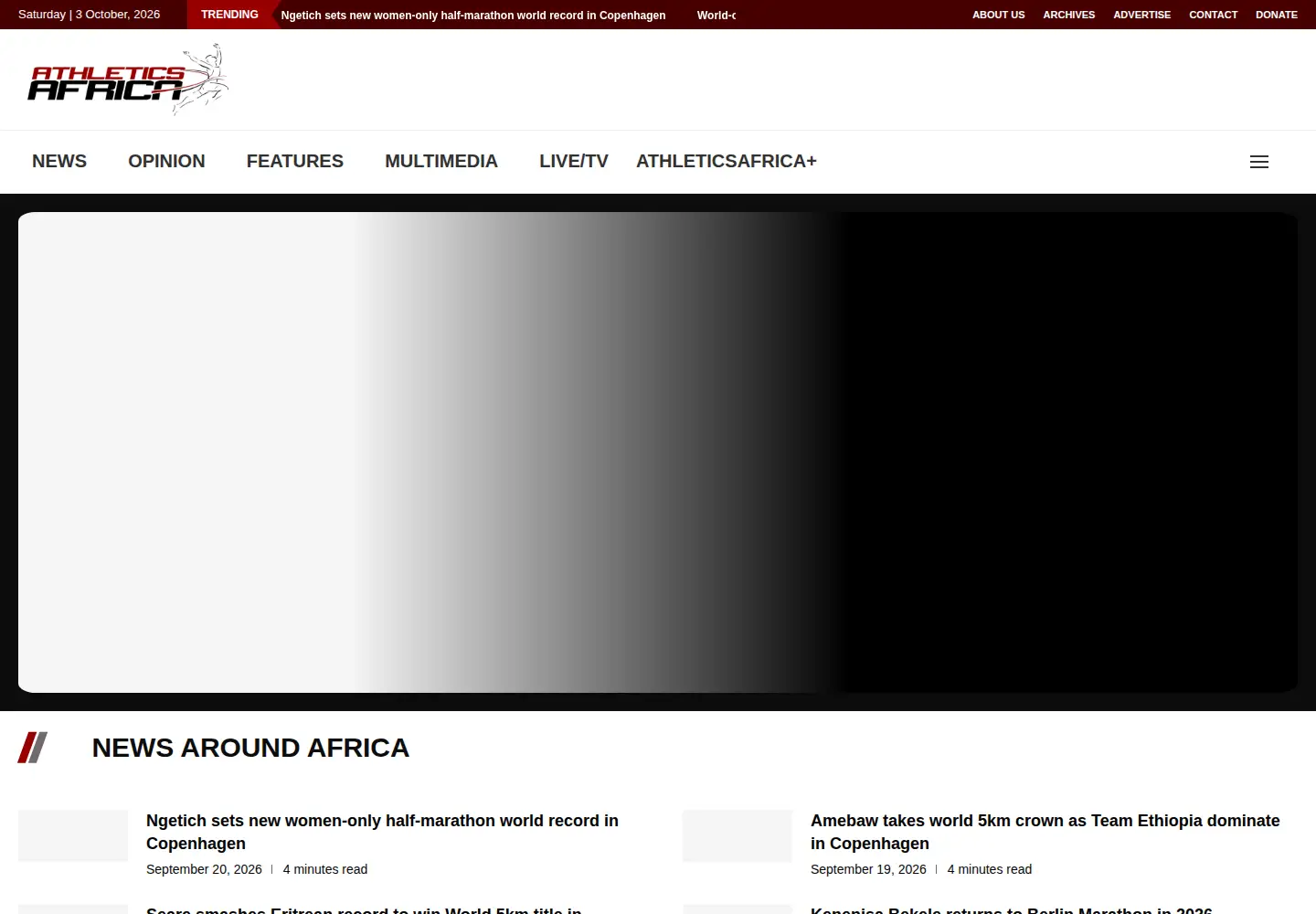Click the date September 20, 2026
The image size is (1316, 914).
(204, 869)
